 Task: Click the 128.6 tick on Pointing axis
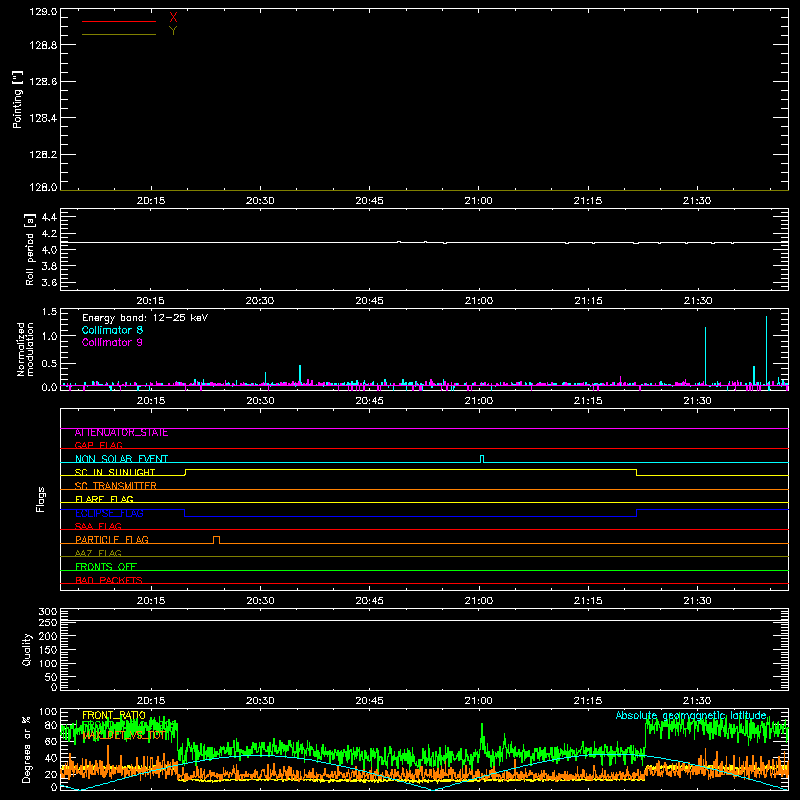coord(43,82)
